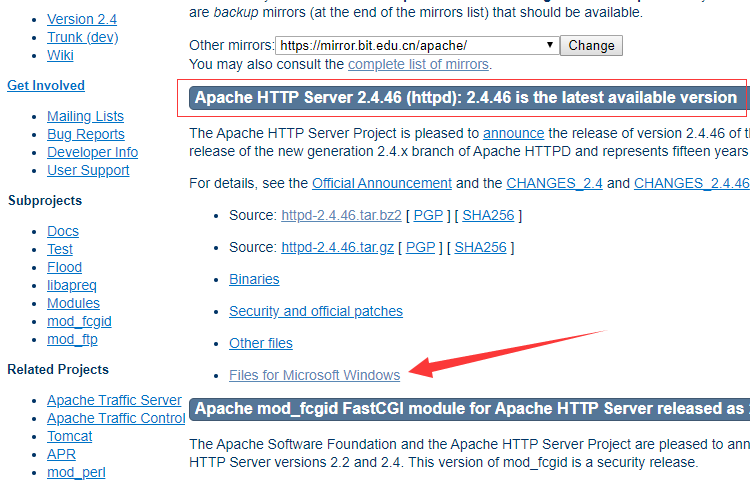Image resolution: width=750 pixels, height=488 pixels.
Task: Open the mod_ftp link
Action: [x=72, y=340]
